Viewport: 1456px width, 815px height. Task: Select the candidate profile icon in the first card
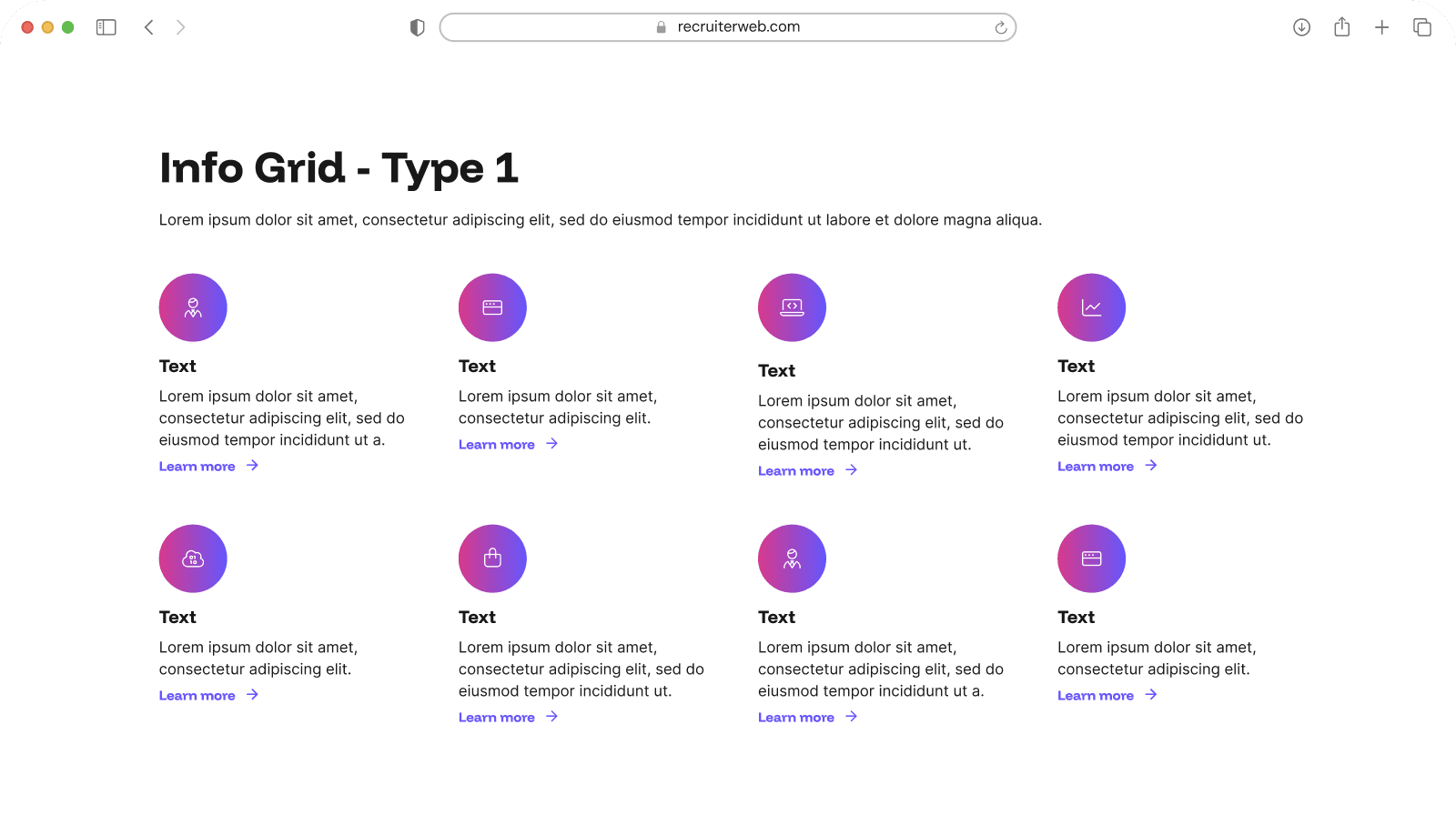[x=192, y=307]
